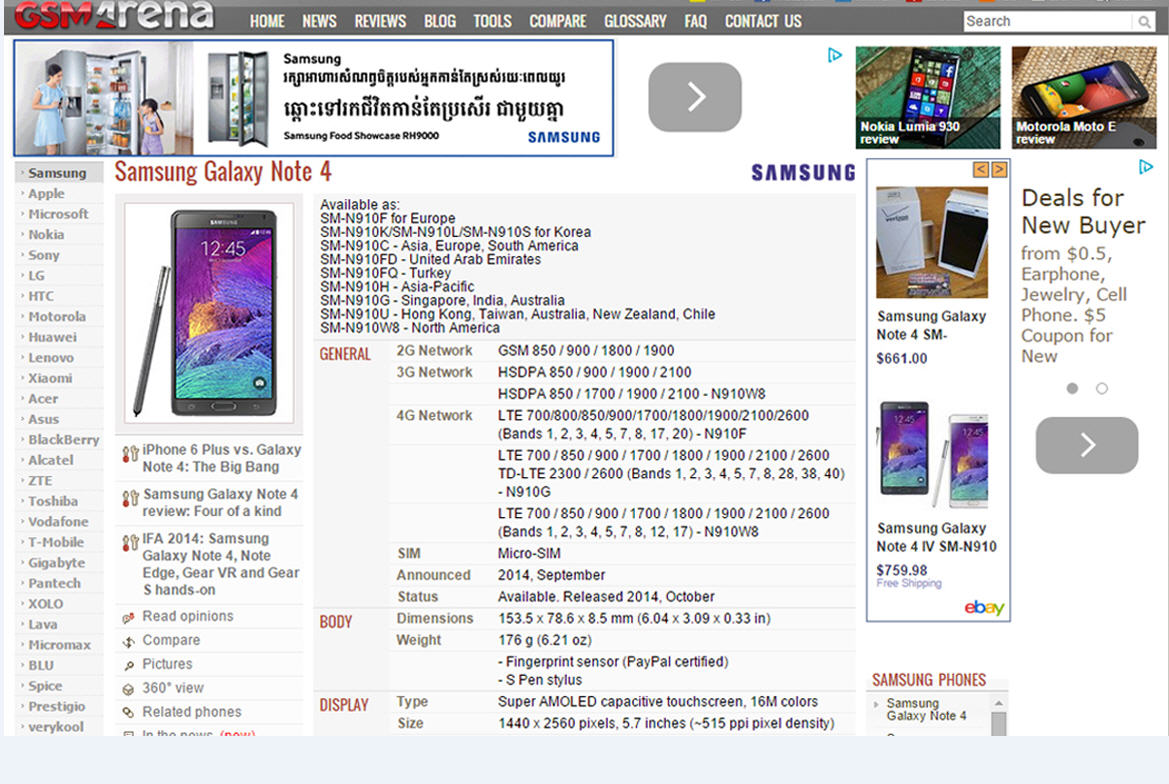Open the 360° view cube icon
The height and width of the screenshot is (784, 1169).
click(128, 689)
